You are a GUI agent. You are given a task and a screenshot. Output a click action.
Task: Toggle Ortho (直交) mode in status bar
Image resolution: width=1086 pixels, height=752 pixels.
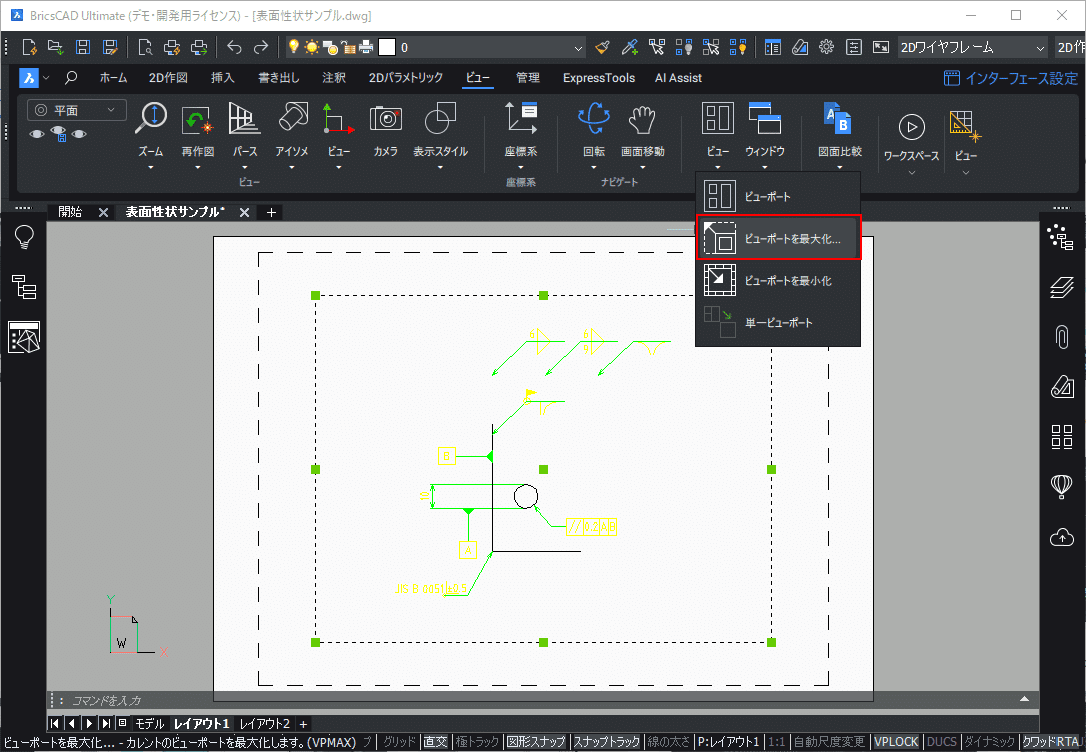click(436, 742)
